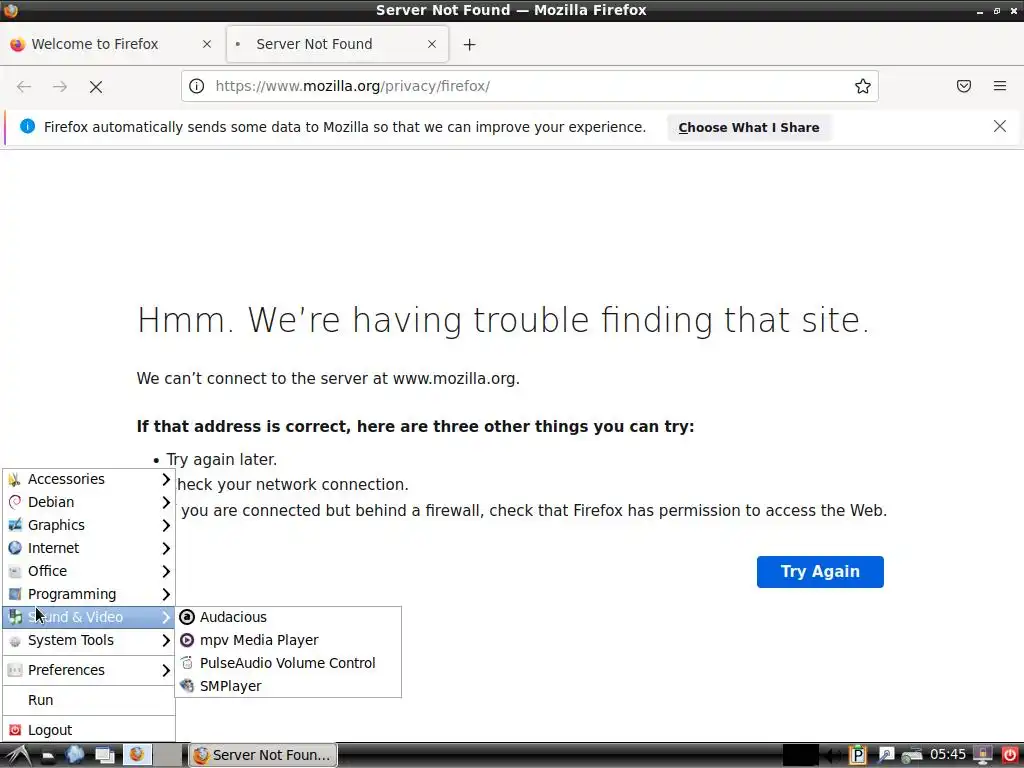Click Firefox launcher in taskbar

click(136, 755)
